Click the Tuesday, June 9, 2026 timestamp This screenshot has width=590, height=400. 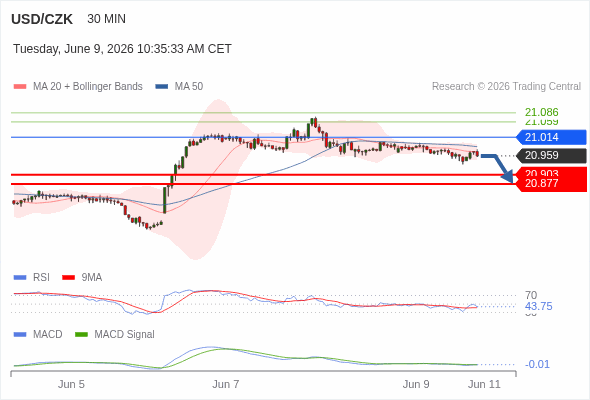122,49
